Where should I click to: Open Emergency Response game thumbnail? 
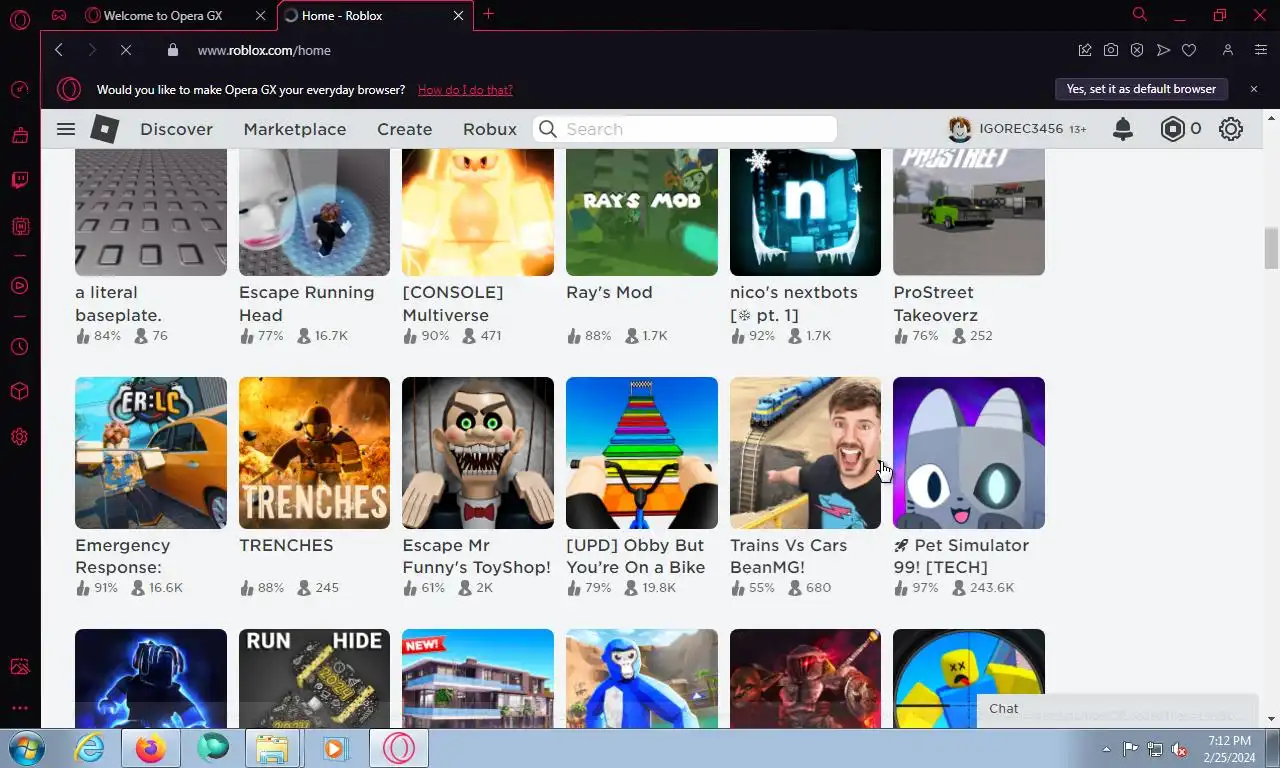[151, 453]
